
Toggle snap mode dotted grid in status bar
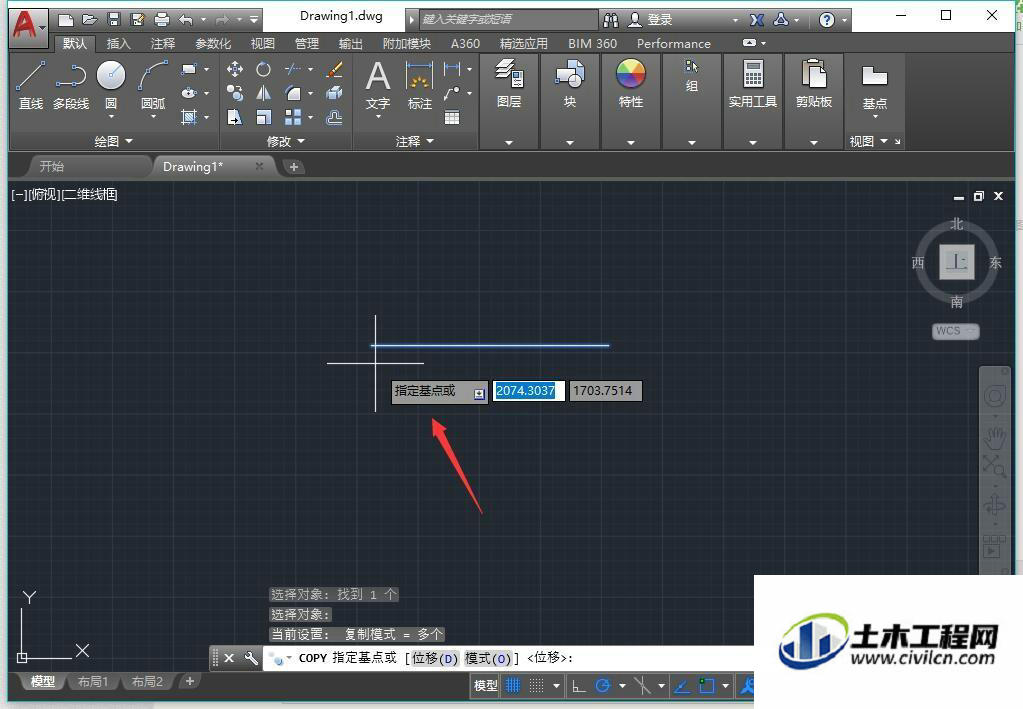coord(536,686)
